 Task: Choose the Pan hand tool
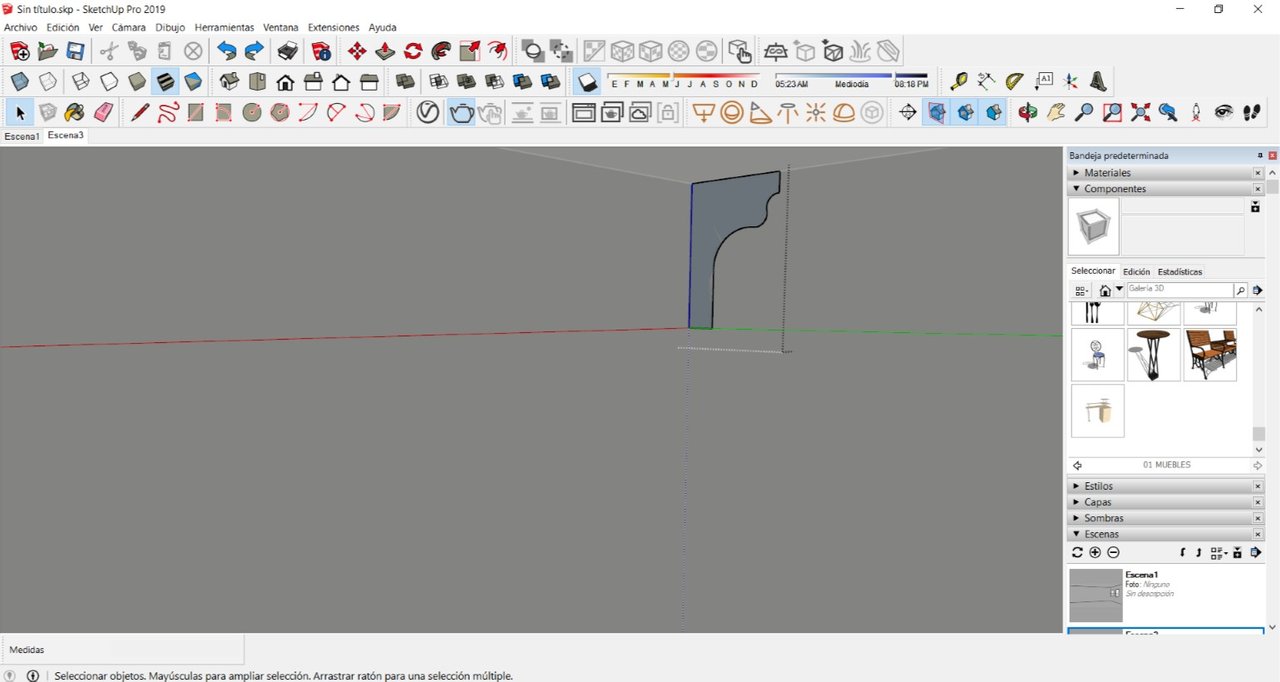tap(1056, 113)
